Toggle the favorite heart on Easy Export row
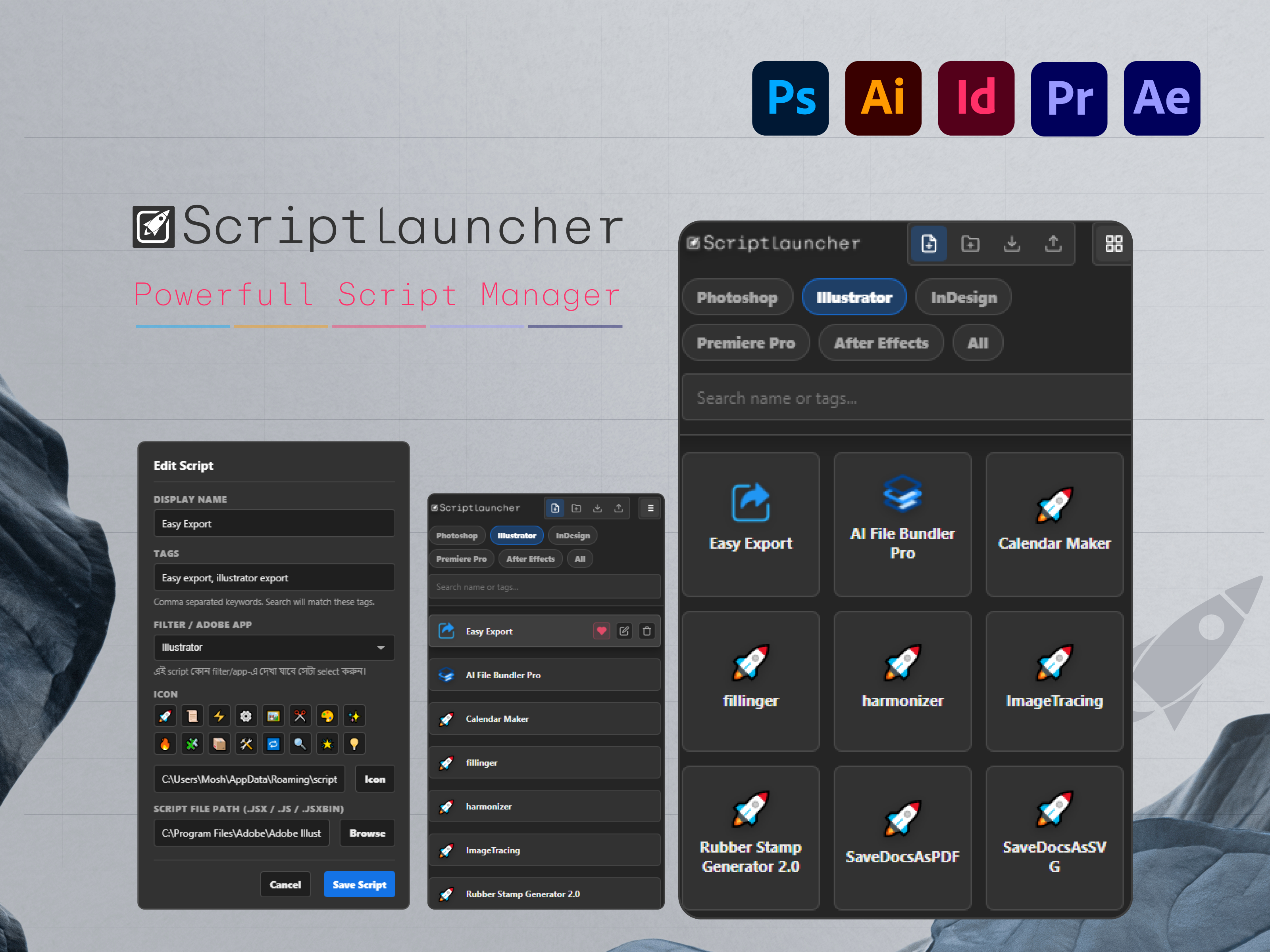Viewport: 1270px width, 952px height. (x=601, y=631)
